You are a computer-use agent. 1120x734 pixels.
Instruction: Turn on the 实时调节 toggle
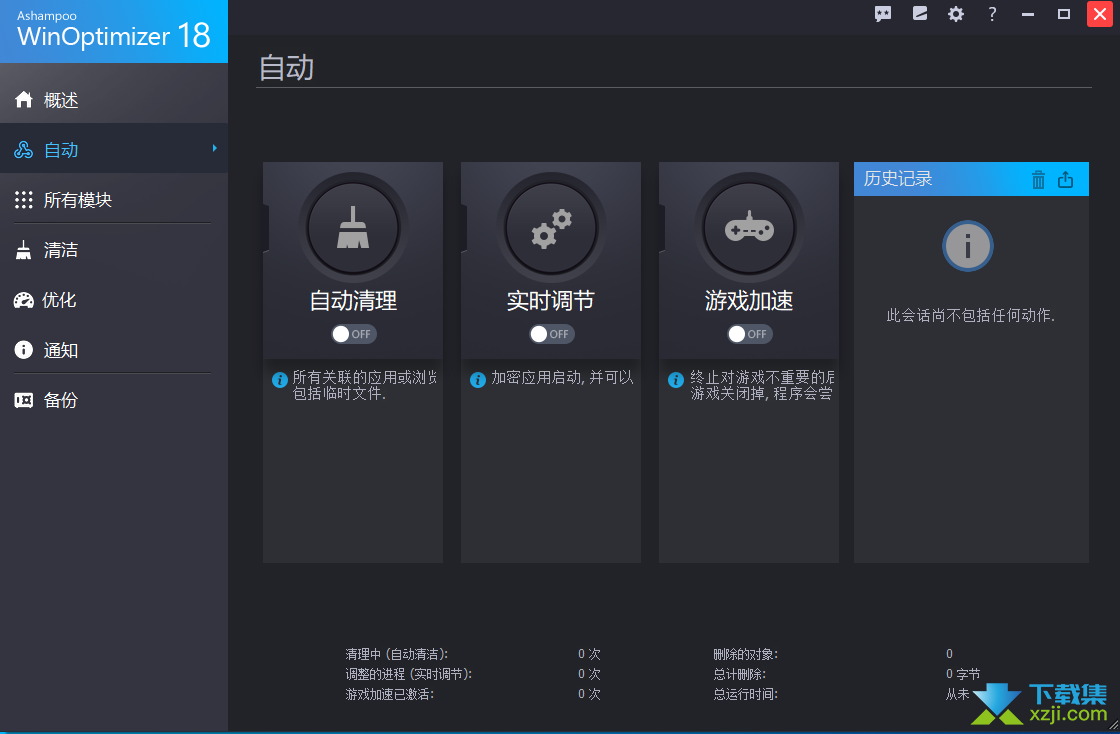[x=552, y=334]
